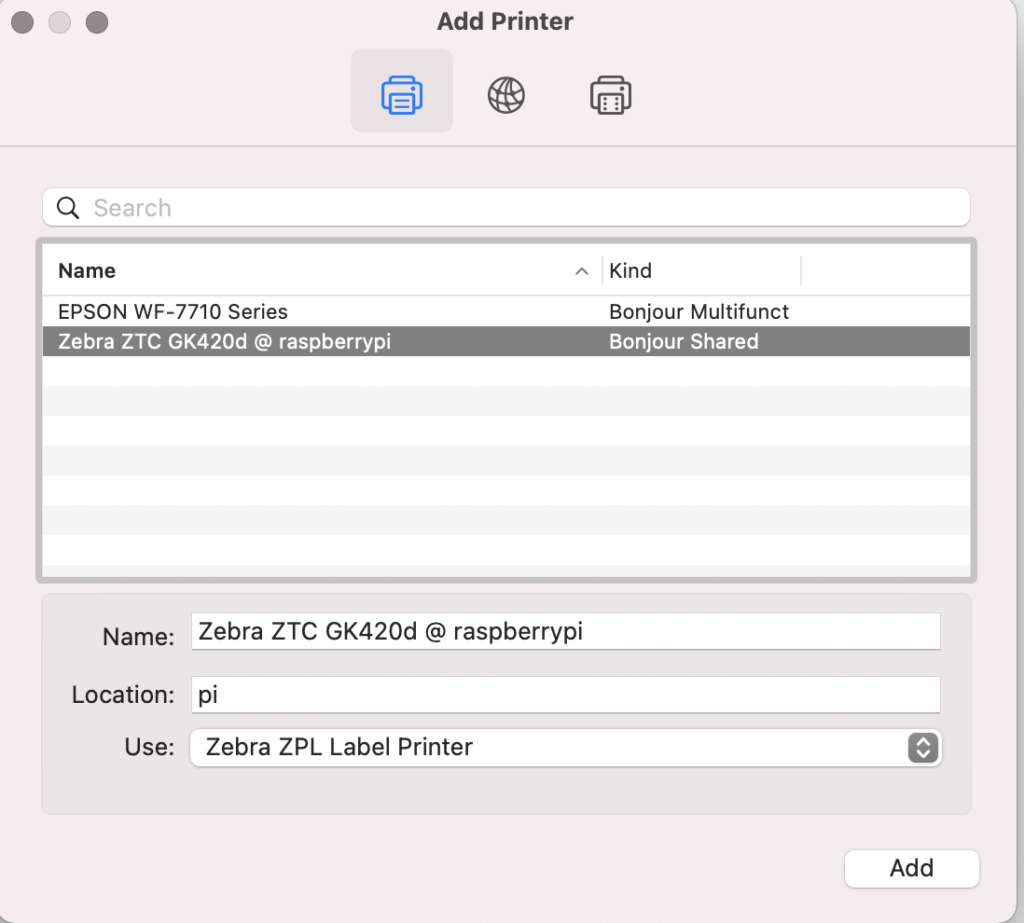This screenshot has height=923, width=1024.
Task: Click the zoom window button
Action: 96,22
